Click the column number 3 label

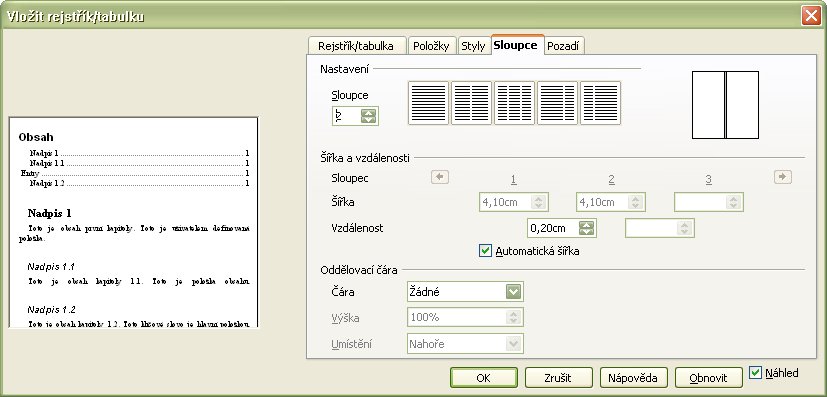[708, 180]
